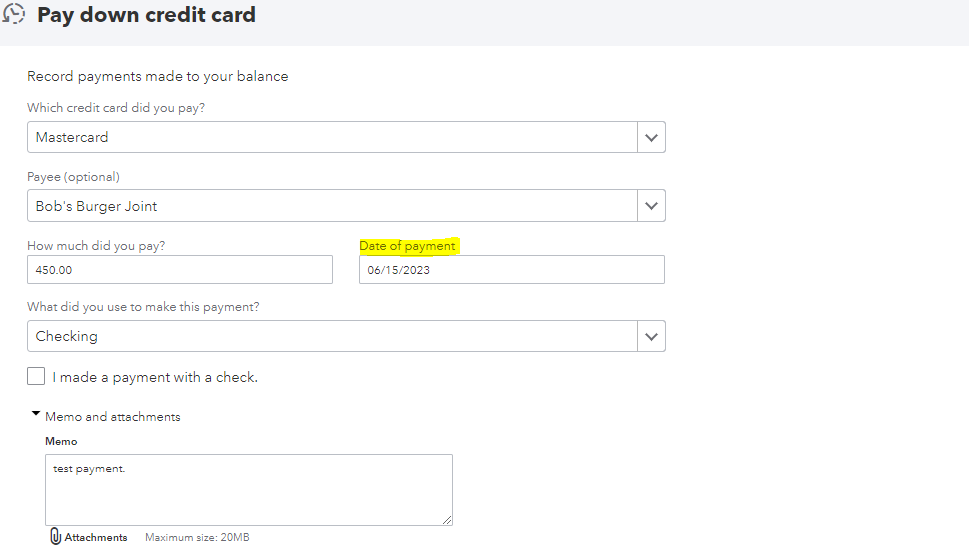Open the credit card dropdown arrow
Viewport: 969px width, 553px height.
[x=651, y=137]
